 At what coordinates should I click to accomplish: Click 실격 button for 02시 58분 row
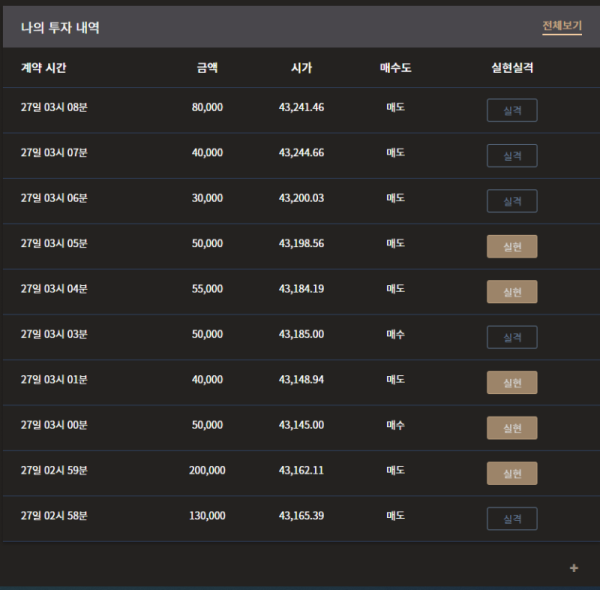pos(512,519)
